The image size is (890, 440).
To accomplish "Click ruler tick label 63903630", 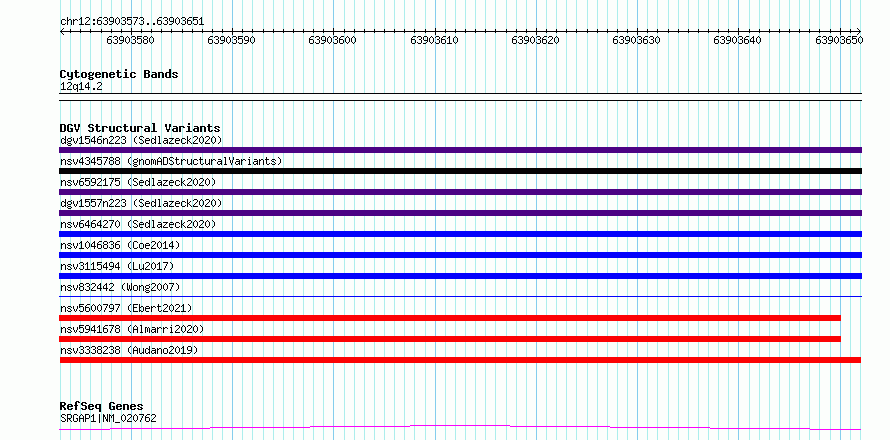I will click(636, 40).
